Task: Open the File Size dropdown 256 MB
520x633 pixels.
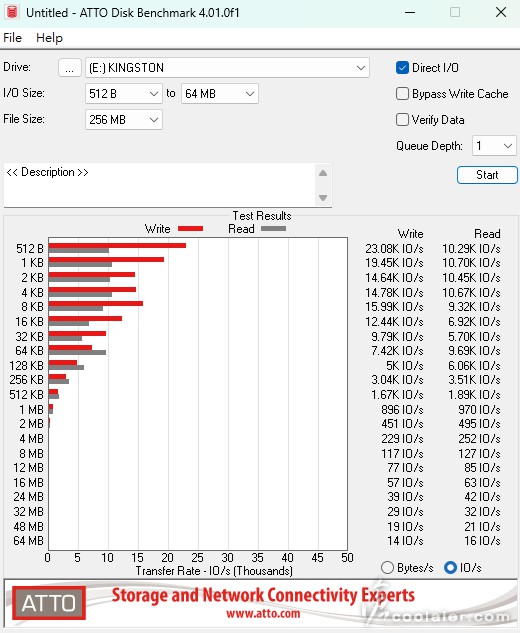Action: [124, 119]
